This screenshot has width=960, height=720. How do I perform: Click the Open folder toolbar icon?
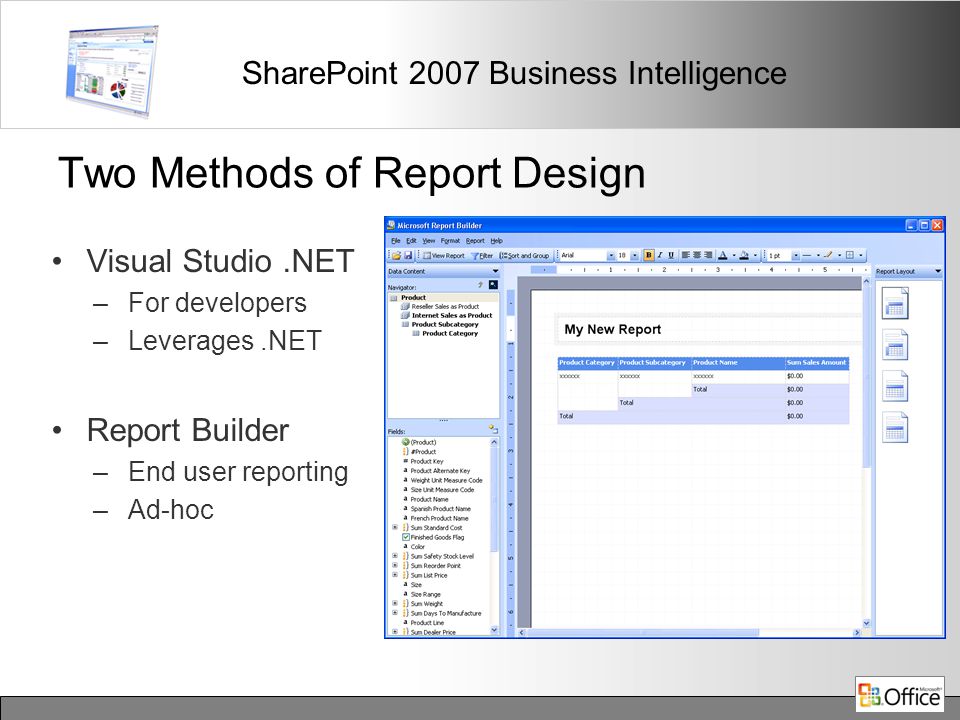pyautogui.click(x=396, y=255)
